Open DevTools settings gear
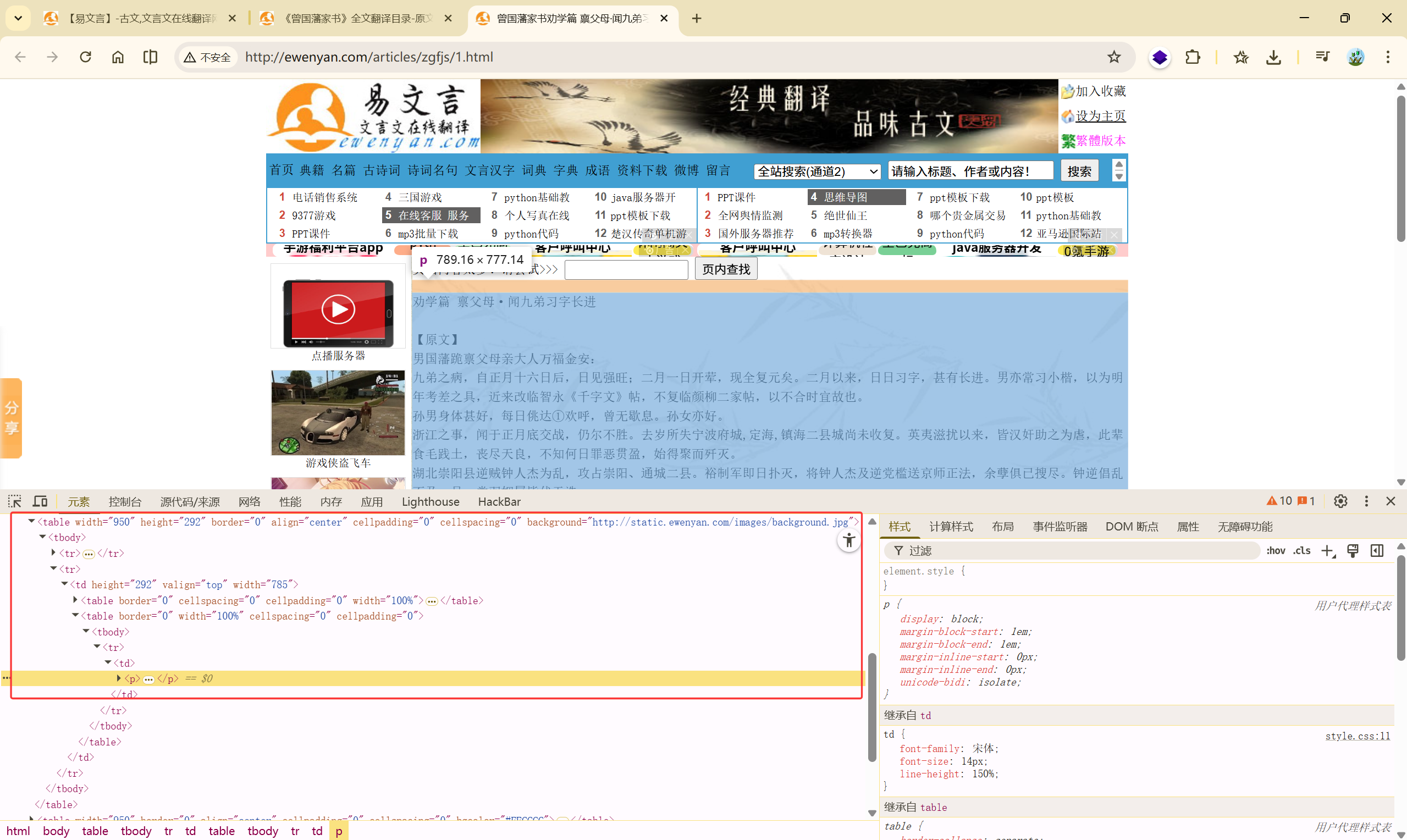Screen dimensions: 1407x840 [x=1340, y=501]
